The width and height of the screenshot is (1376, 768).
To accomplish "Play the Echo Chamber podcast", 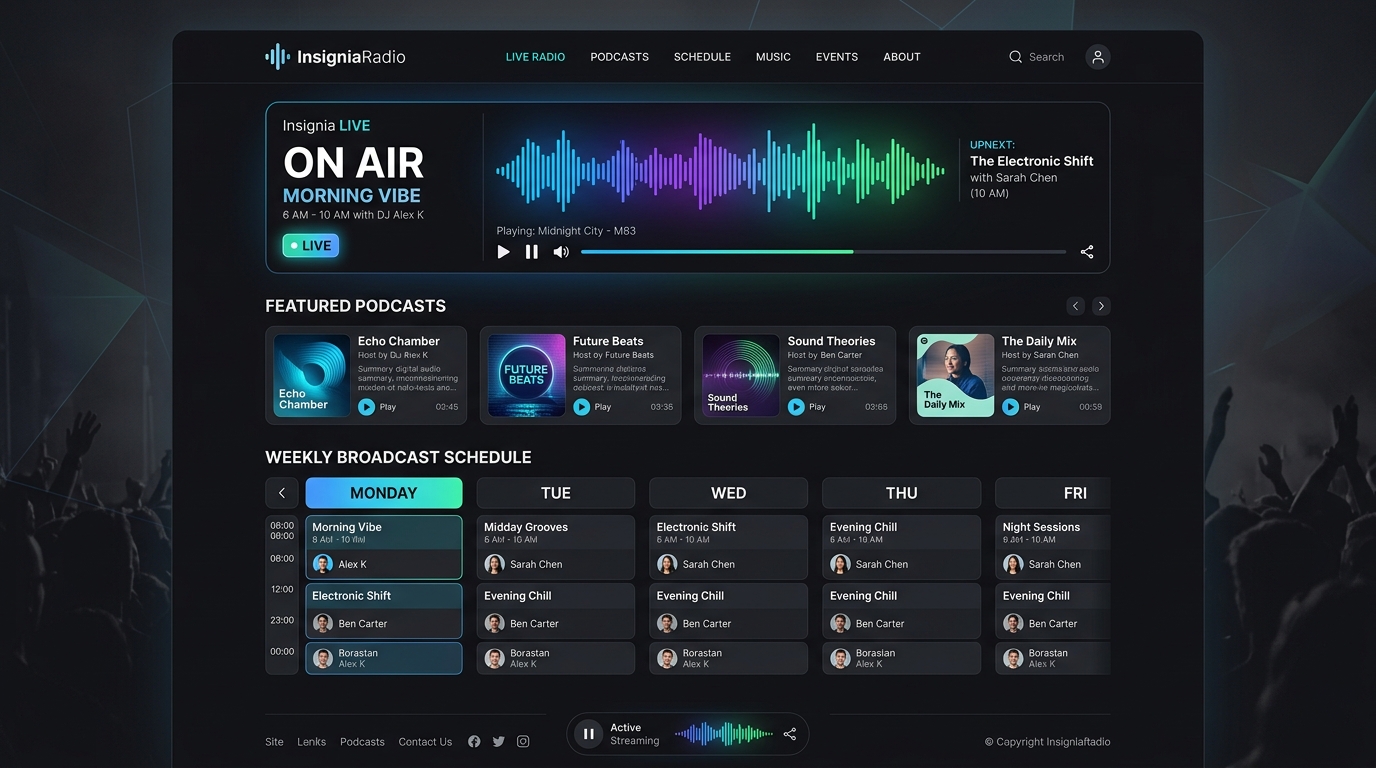I will 367,407.
